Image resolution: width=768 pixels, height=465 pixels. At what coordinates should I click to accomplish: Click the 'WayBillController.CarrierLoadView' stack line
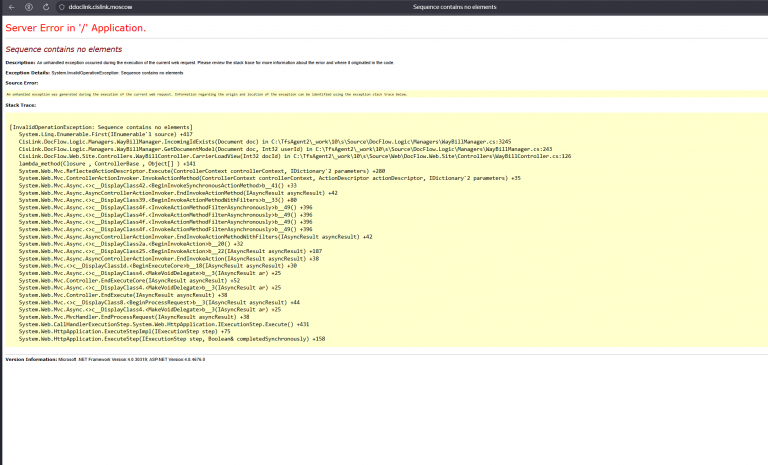coord(295,156)
